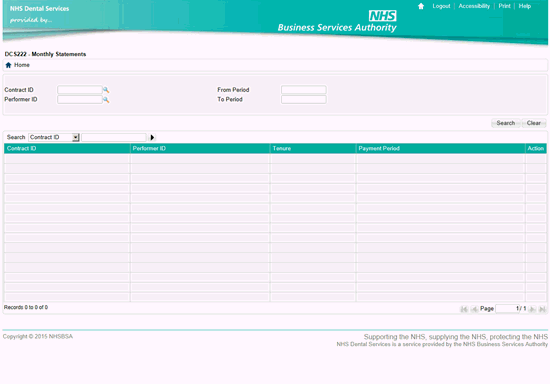
Task: Click the Print link in the header
Action: point(504,6)
